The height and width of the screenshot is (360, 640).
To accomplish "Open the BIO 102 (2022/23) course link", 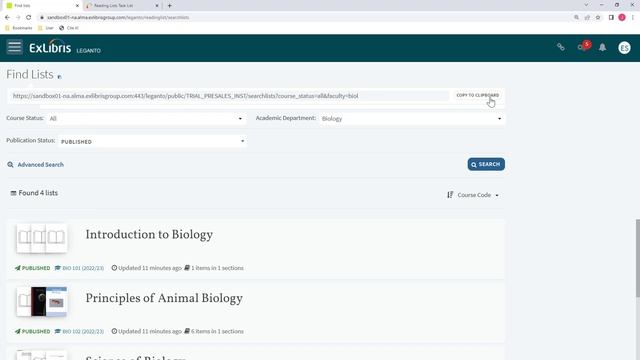I will pos(83,331).
